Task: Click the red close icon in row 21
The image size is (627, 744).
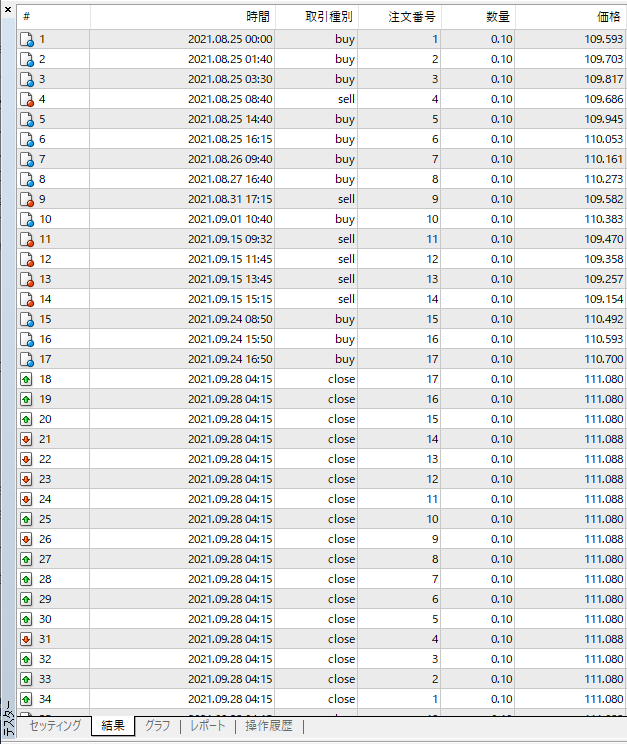Action: (x=27, y=439)
